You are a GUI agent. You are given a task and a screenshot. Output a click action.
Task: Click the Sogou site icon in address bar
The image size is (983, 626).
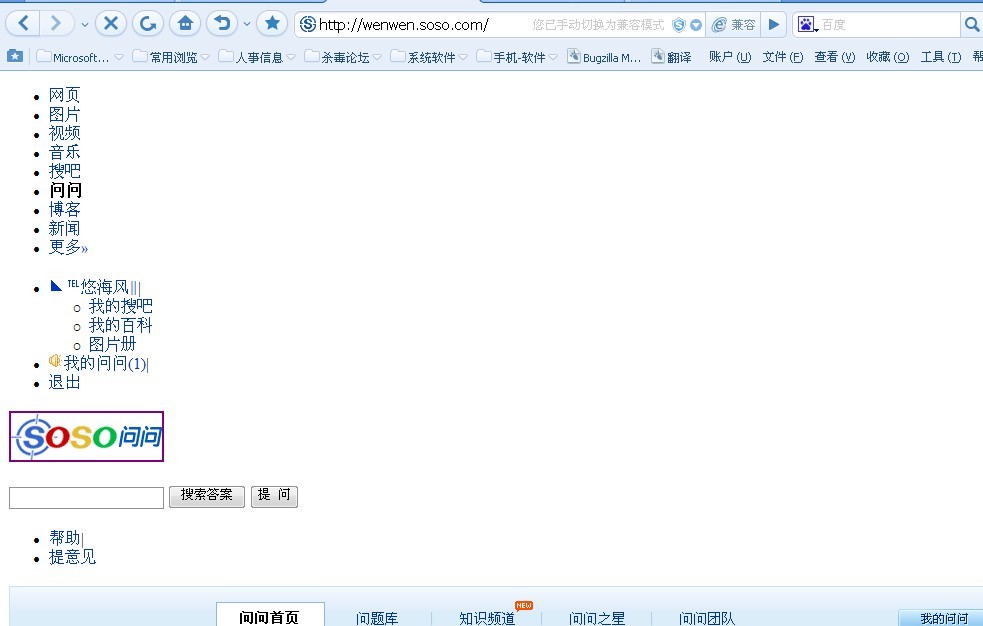tap(307, 24)
